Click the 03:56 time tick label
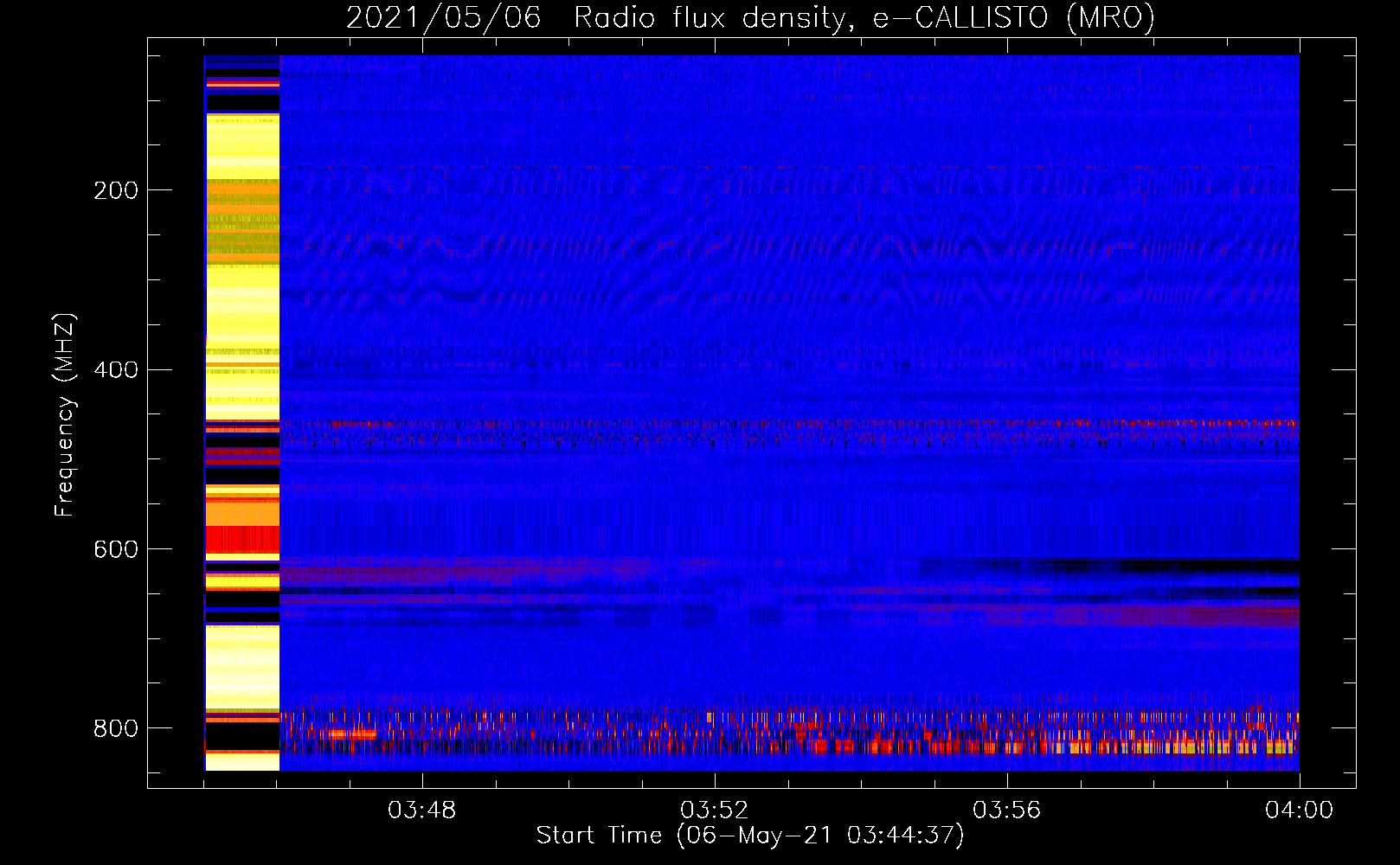 1006,811
